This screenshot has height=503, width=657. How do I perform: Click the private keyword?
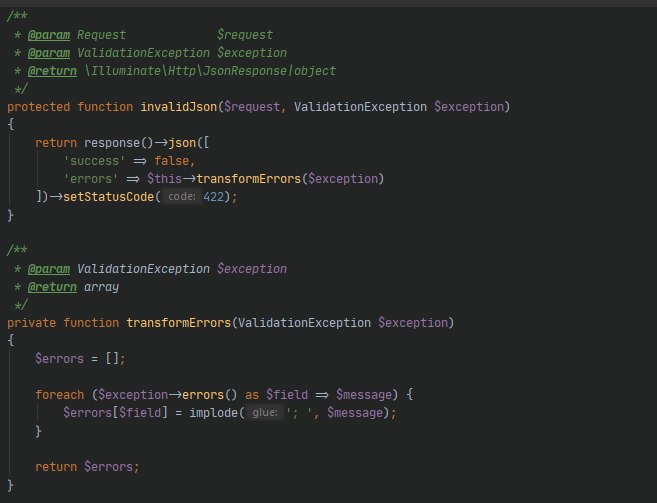coord(31,323)
